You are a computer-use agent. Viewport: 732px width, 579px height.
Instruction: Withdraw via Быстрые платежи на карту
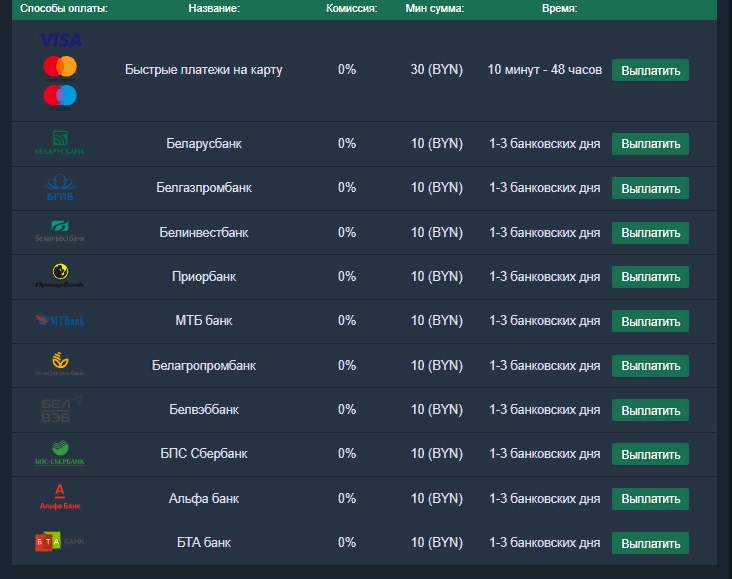click(x=650, y=70)
